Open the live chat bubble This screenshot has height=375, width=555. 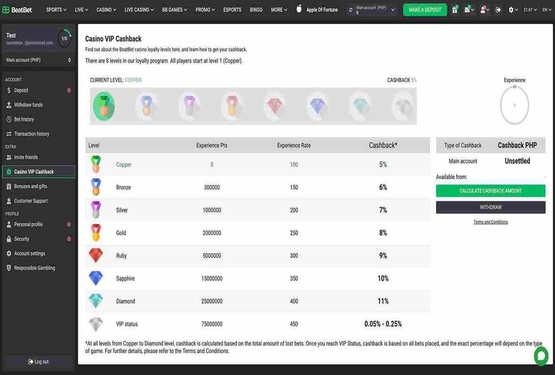pyautogui.click(x=541, y=355)
